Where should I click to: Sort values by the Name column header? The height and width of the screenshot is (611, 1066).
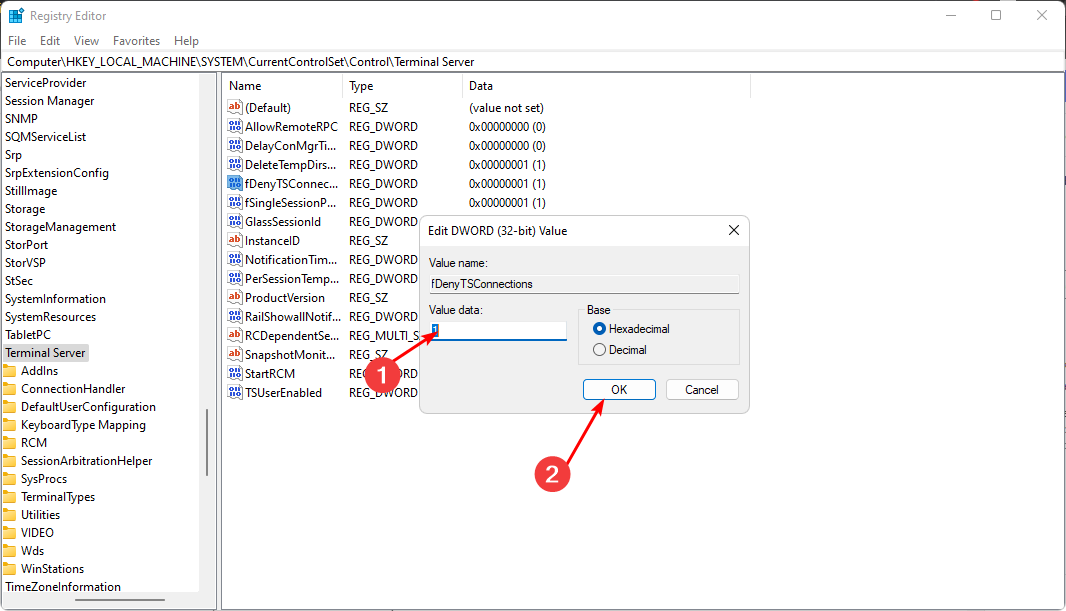pyautogui.click(x=283, y=86)
